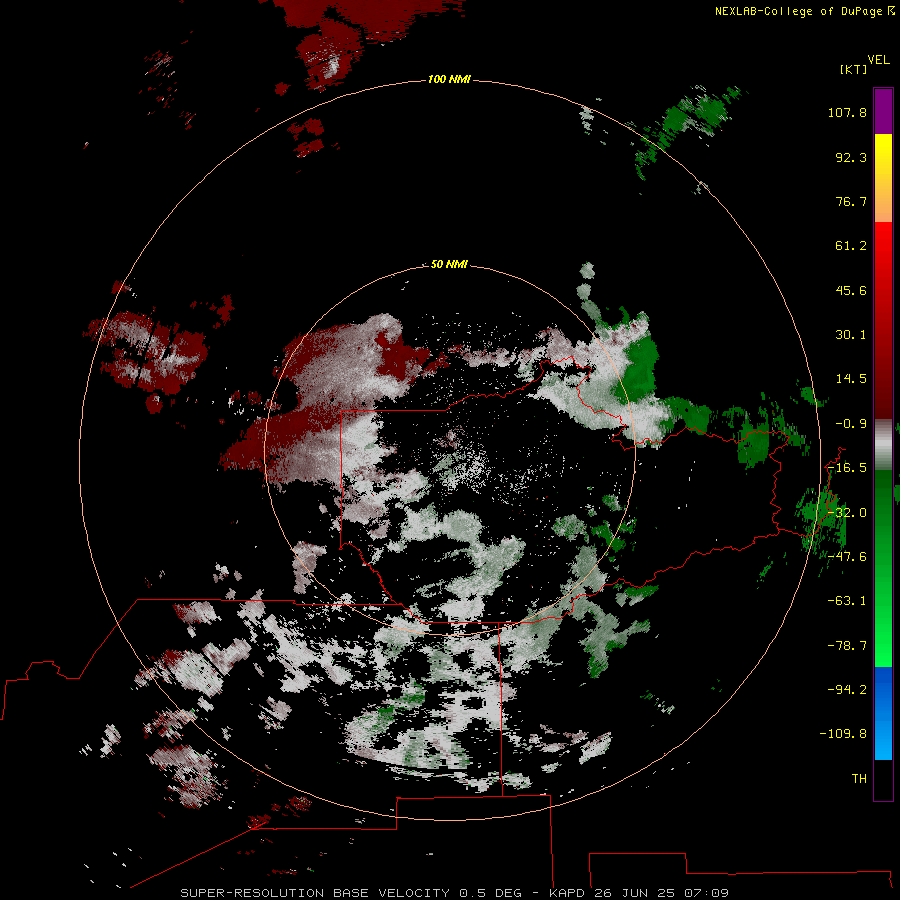
Task: Click the -16.5 scale value
Action: (847, 468)
